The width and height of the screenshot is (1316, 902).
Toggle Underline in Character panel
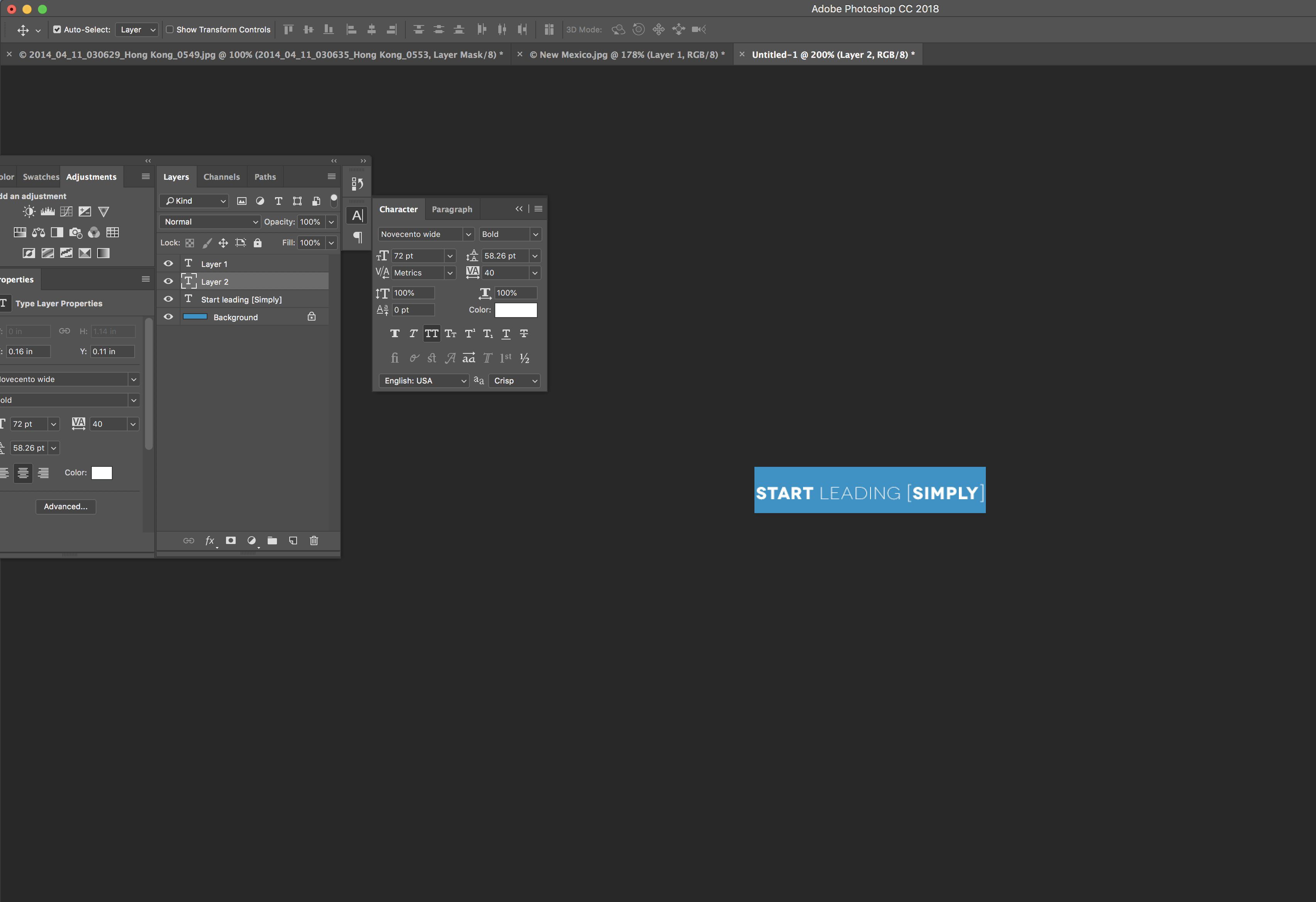click(x=506, y=334)
